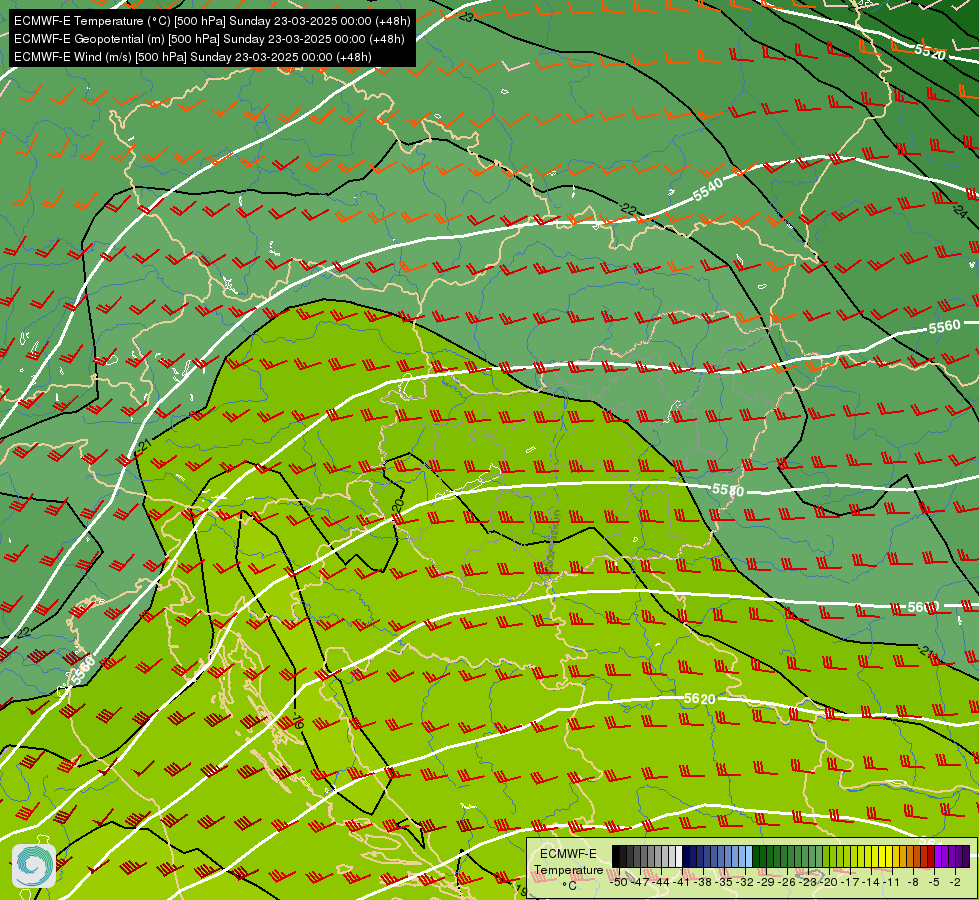Pick the light blue swatch left of -32

coord(742,856)
